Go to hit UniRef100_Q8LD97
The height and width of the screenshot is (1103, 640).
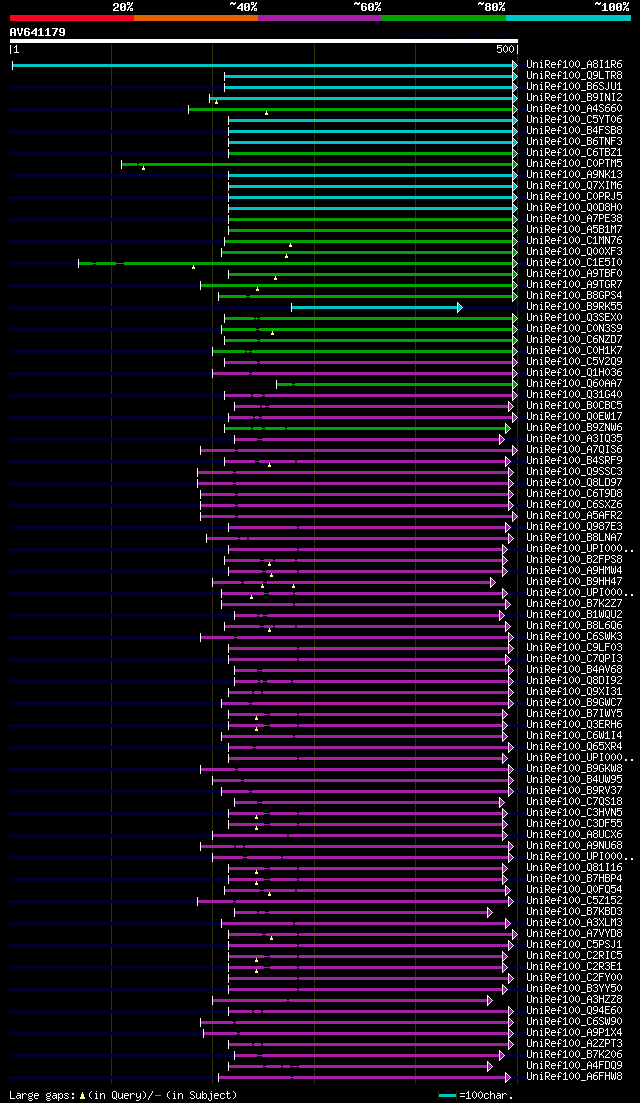[x=574, y=483]
